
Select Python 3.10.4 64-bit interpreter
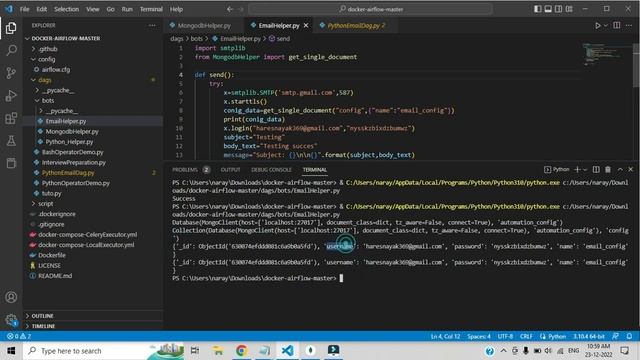589,336
